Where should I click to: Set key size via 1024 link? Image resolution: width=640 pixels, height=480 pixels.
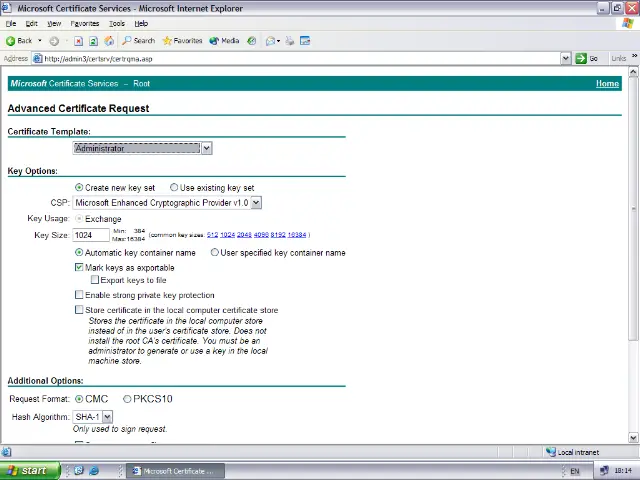coord(227,235)
